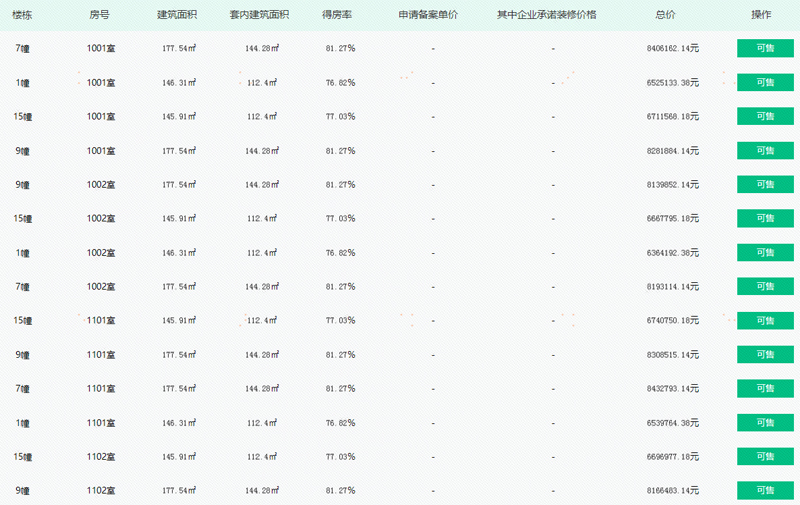
Task: Click 可售 button for 9幢 1002室
Action: point(765,185)
